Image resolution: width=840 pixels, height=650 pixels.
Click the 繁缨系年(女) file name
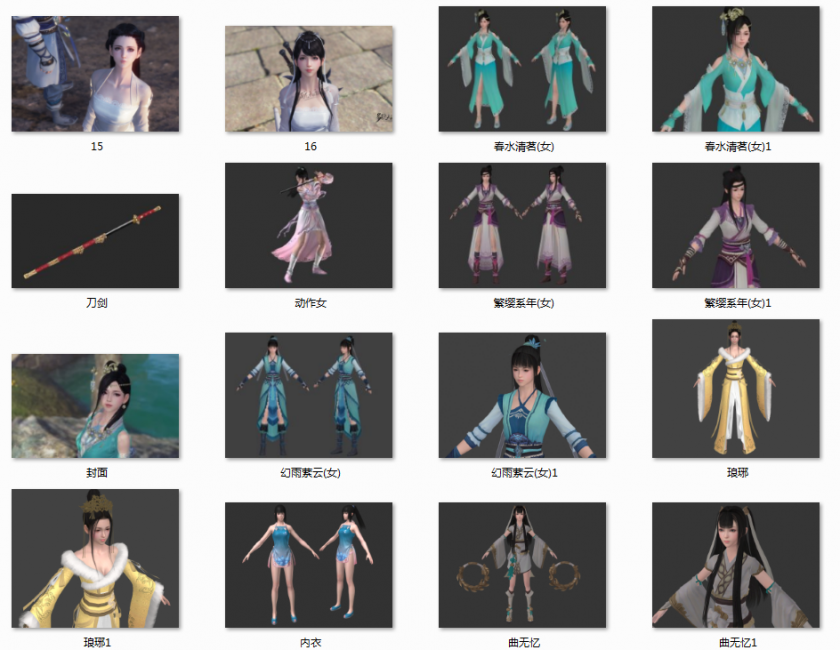523,303
